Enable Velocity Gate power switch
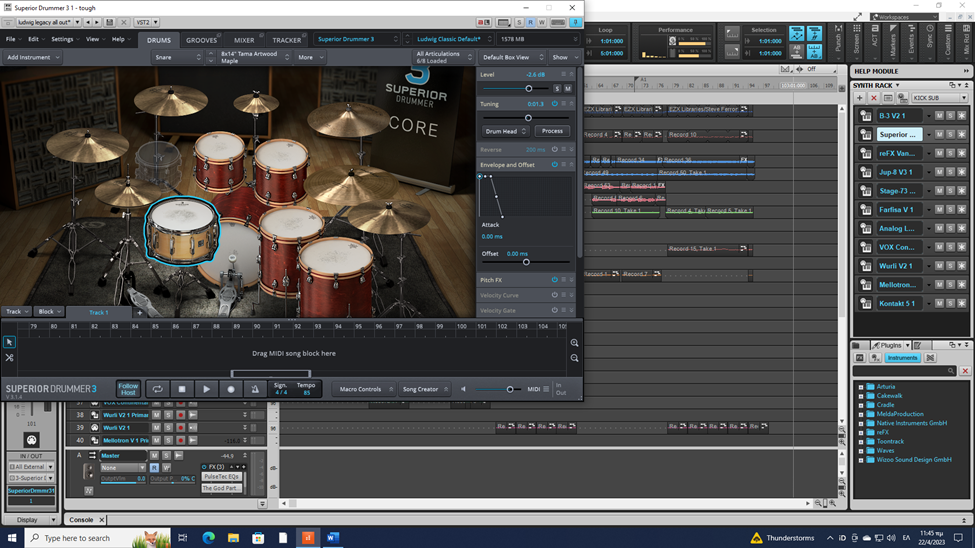The image size is (975, 548). point(555,310)
